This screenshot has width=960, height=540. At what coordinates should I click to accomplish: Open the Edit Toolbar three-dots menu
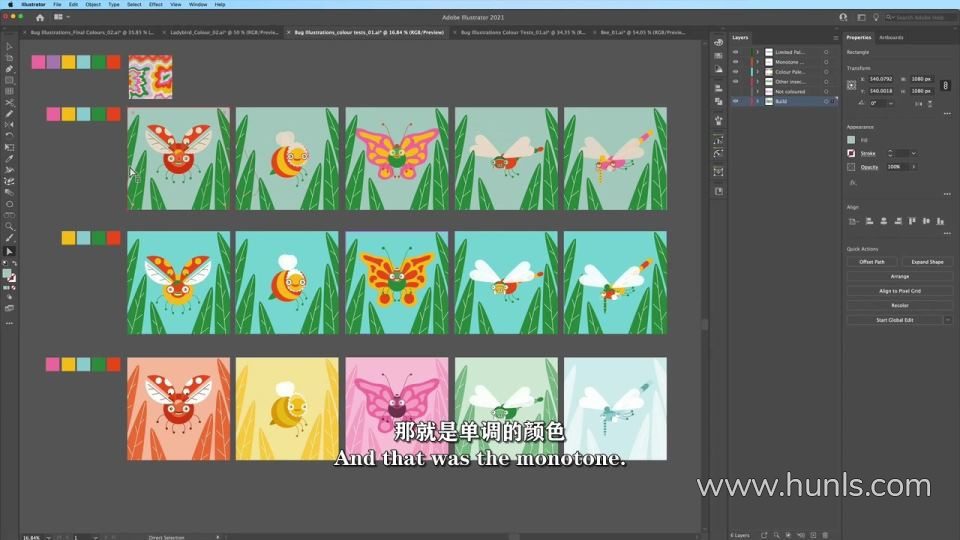point(9,323)
